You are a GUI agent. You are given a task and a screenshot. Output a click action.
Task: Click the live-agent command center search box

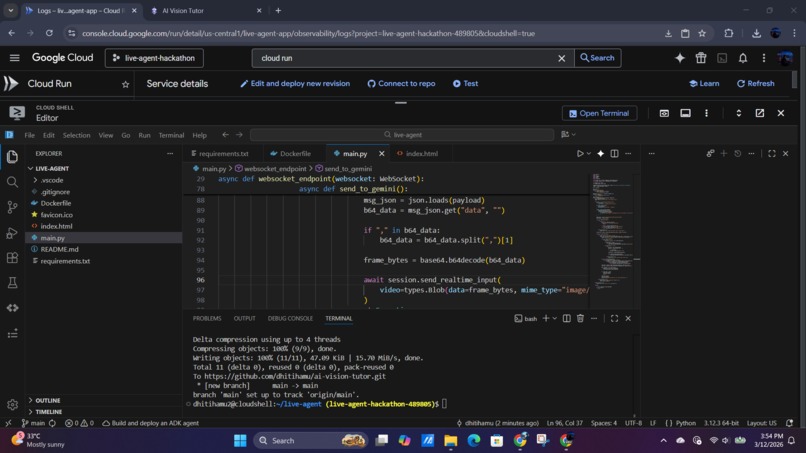402,135
